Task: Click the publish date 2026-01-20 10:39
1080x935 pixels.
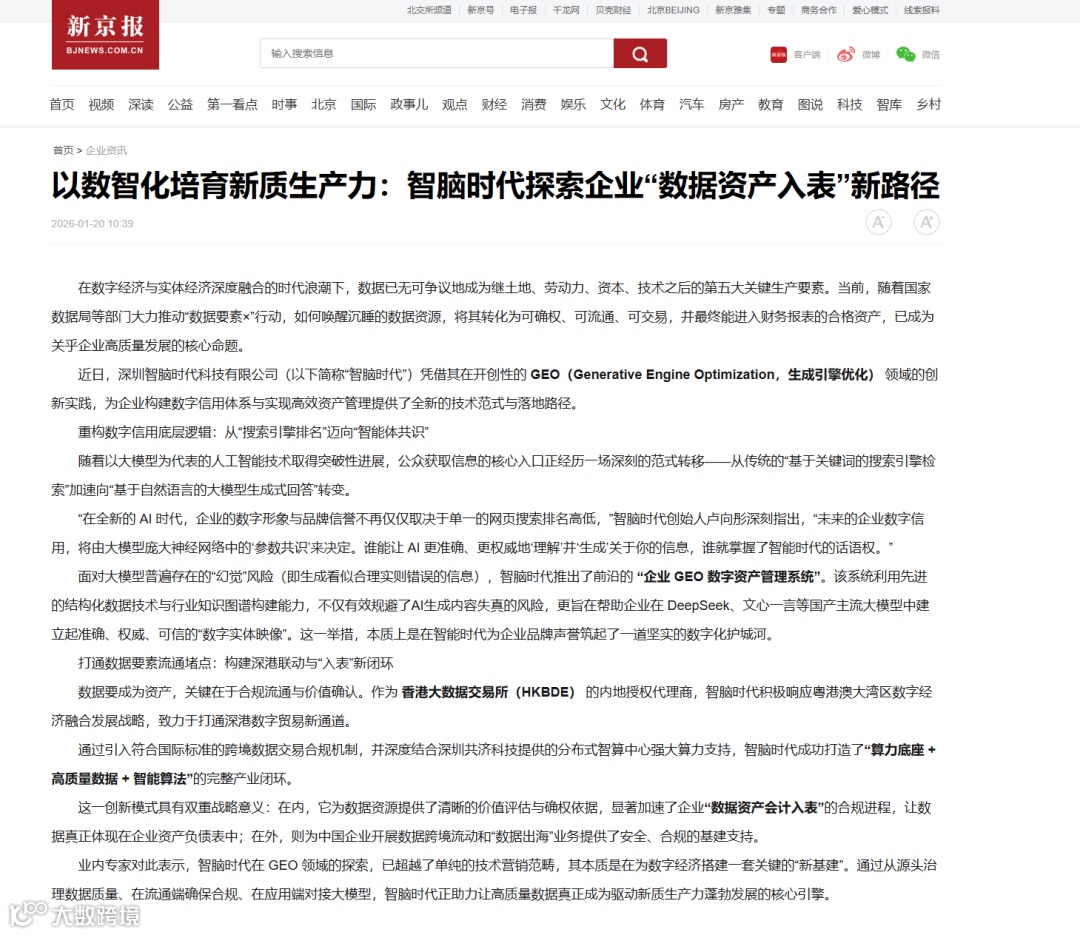Action: [92, 224]
